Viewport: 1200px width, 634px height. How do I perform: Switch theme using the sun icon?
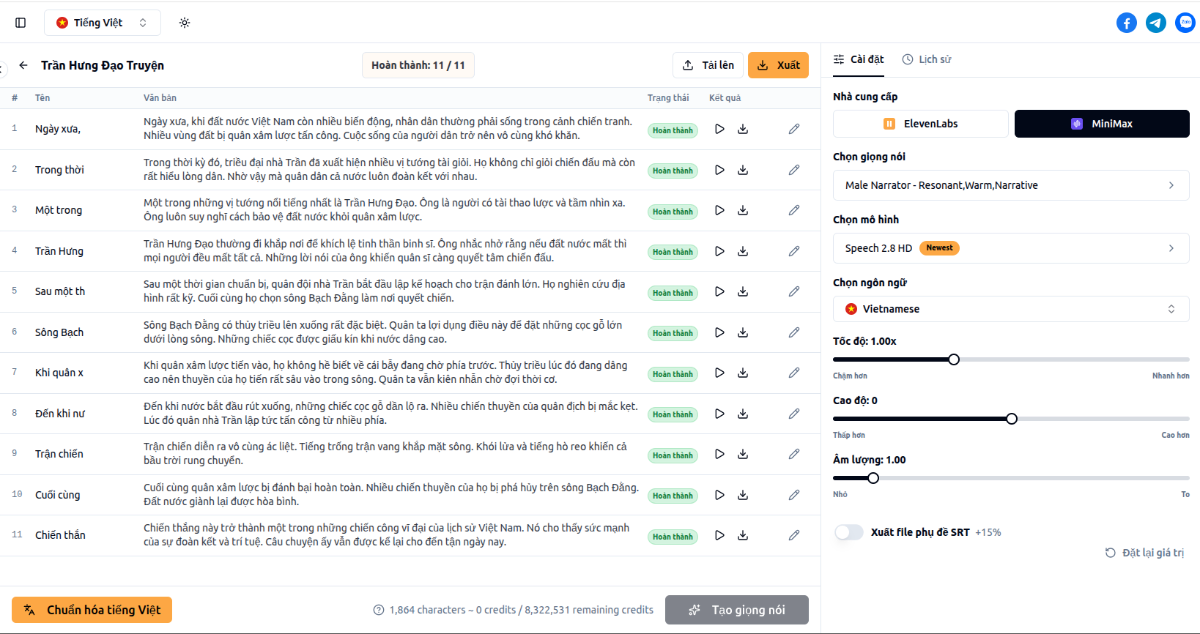click(184, 22)
